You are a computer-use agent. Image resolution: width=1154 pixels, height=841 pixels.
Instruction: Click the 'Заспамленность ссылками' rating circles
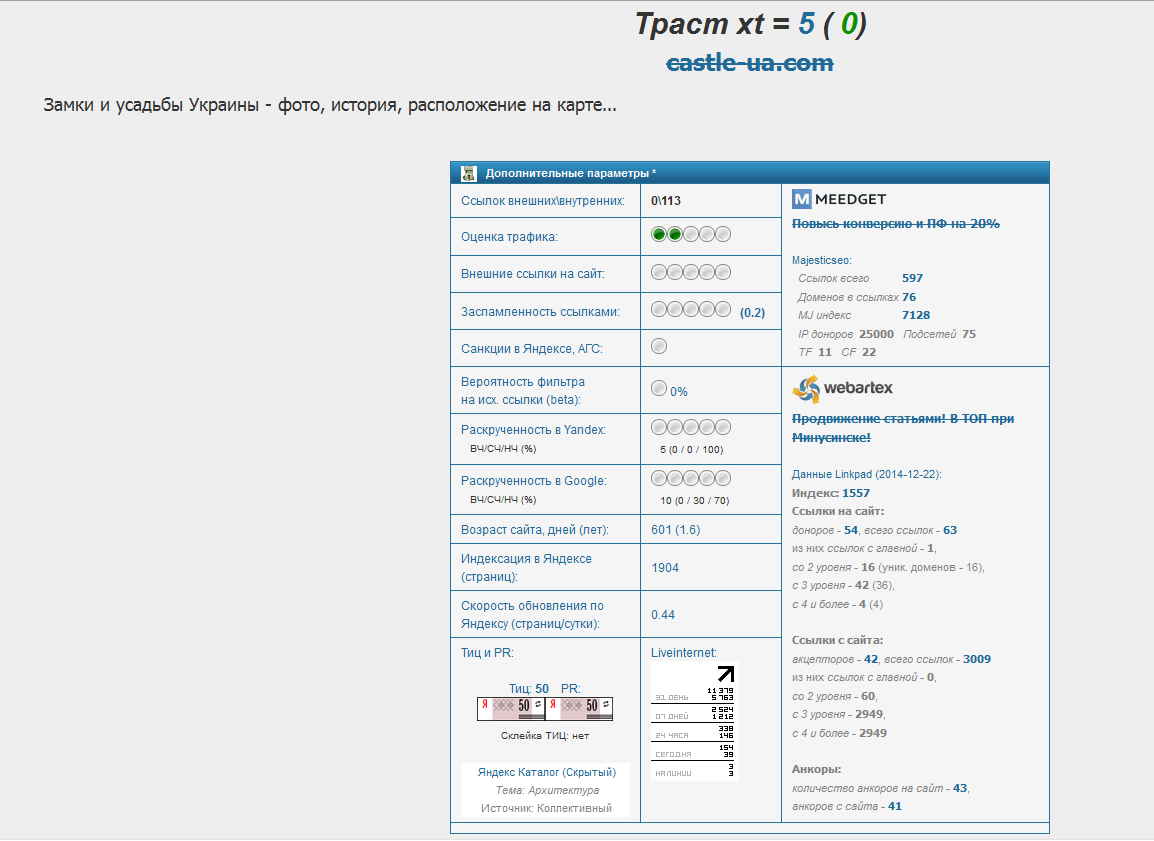691,309
